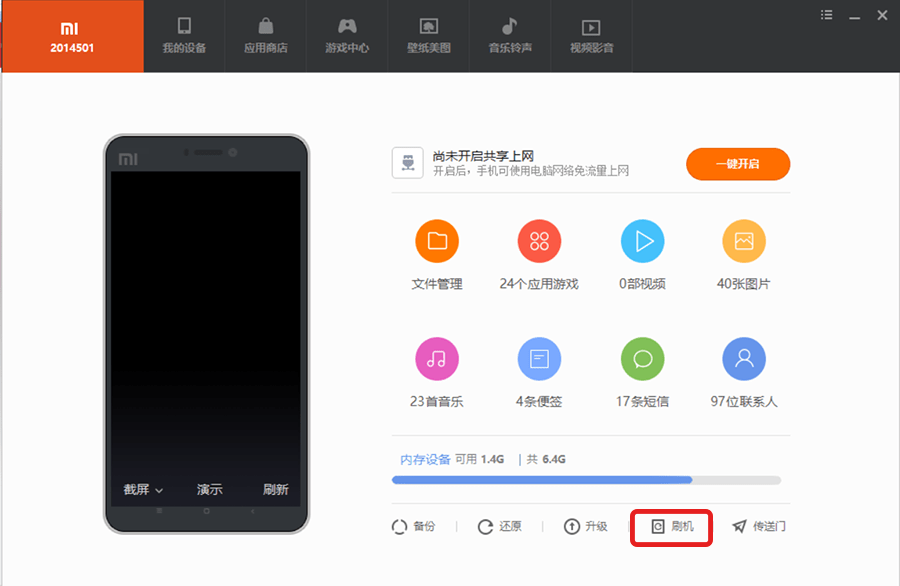This screenshot has width=900, height=586.
Task: Click the 升级 upgrade button
Action: (x=585, y=526)
